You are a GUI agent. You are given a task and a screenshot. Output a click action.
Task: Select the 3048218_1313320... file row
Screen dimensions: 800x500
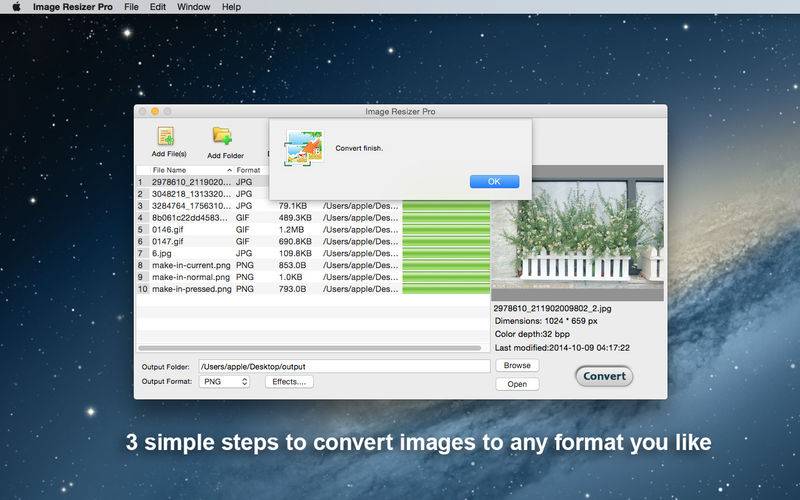(202, 194)
